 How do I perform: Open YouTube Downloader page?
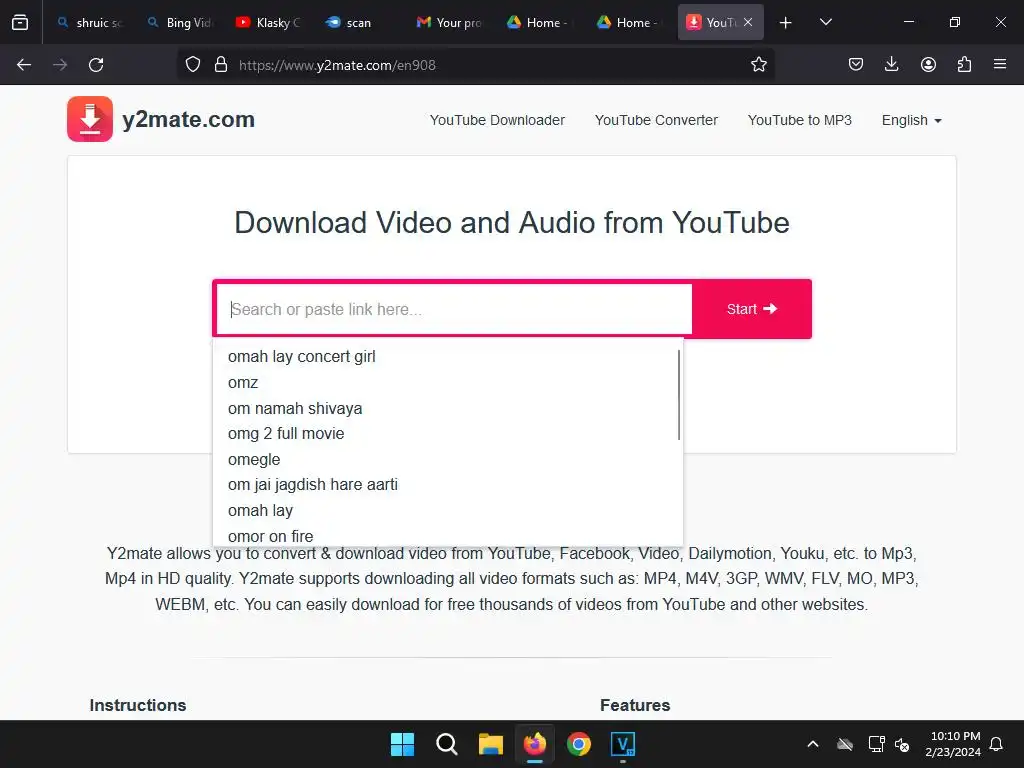pos(497,120)
